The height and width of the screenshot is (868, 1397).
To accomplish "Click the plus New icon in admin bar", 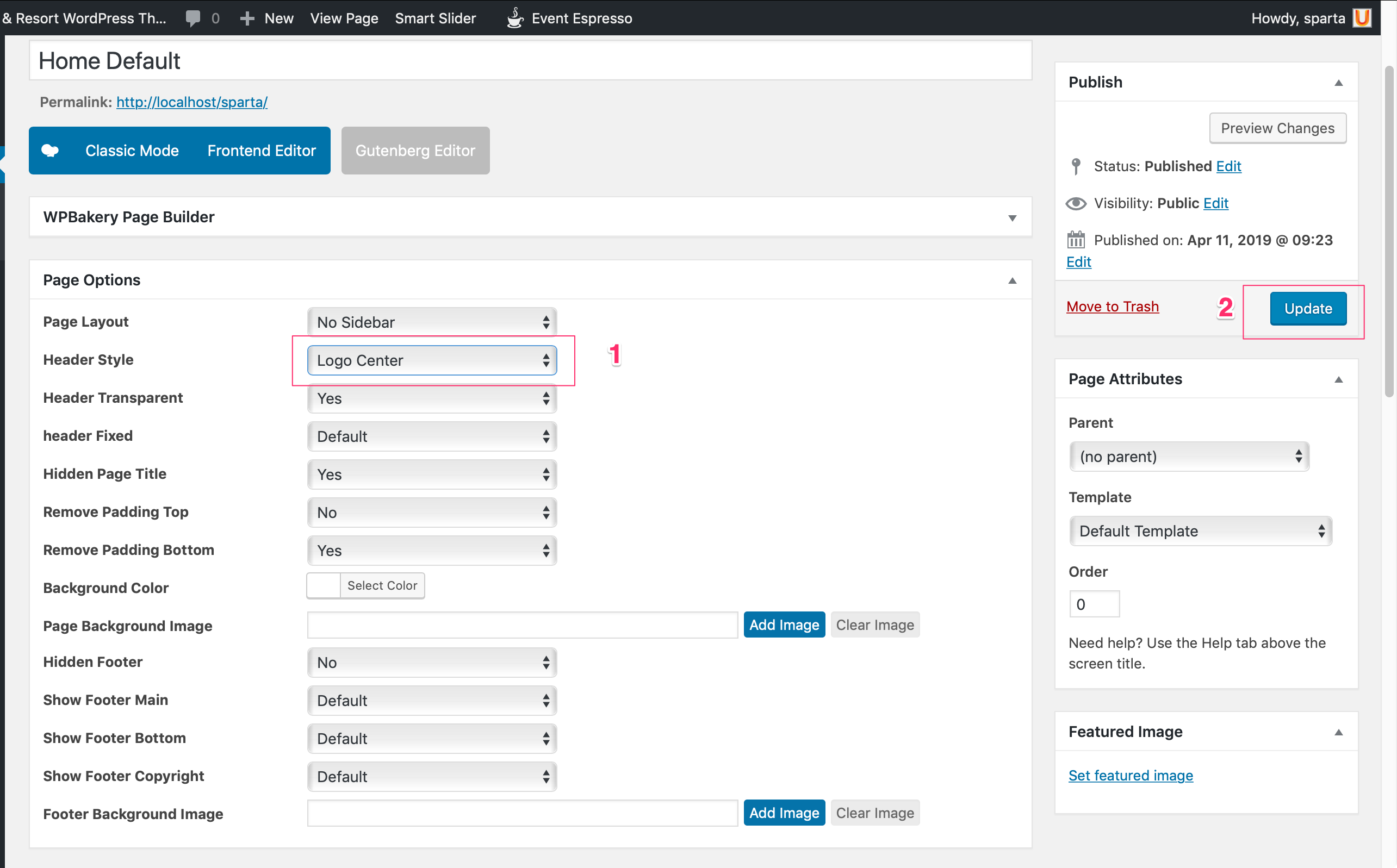I will click(x=247, y=18).
